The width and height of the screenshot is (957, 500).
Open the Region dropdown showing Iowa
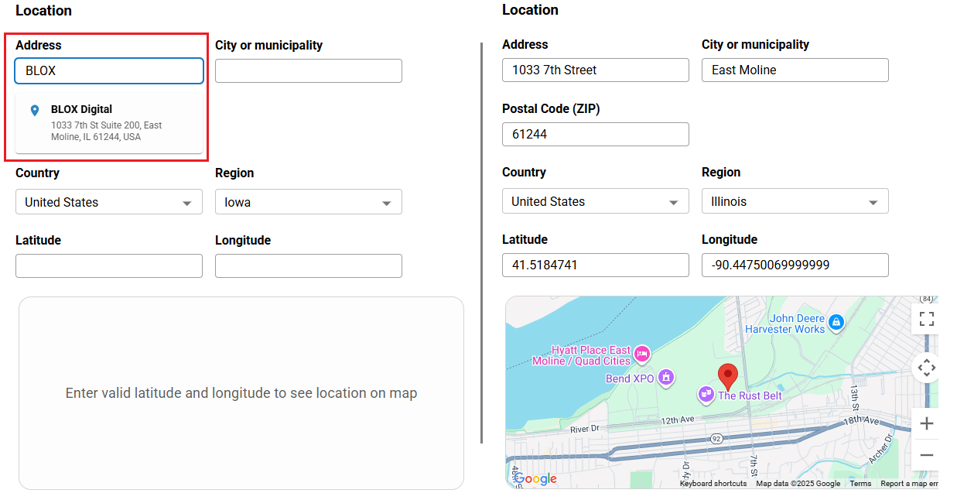[x=308, y=202]
